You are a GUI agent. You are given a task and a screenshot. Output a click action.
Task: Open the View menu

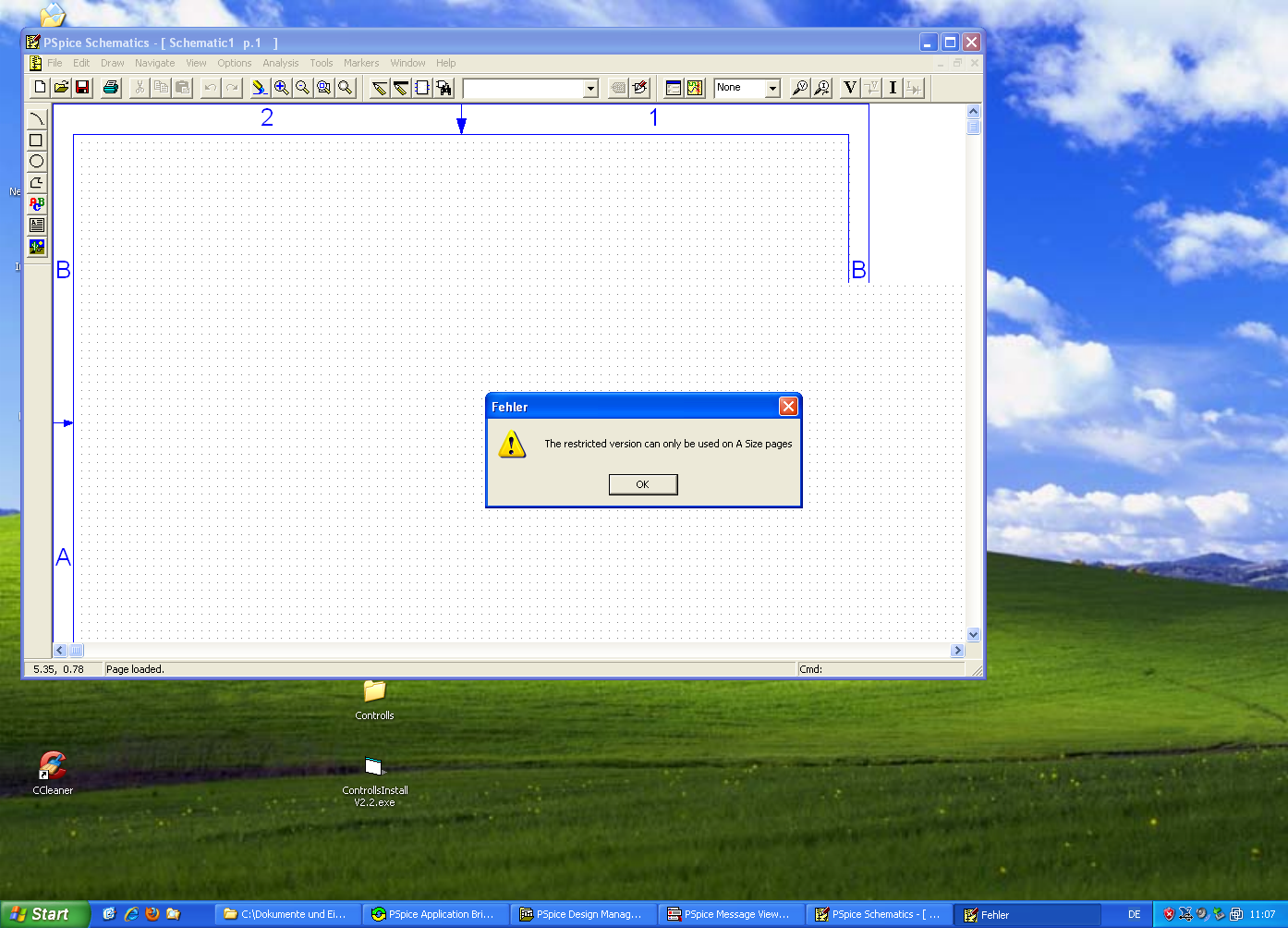tap(196, 63)
